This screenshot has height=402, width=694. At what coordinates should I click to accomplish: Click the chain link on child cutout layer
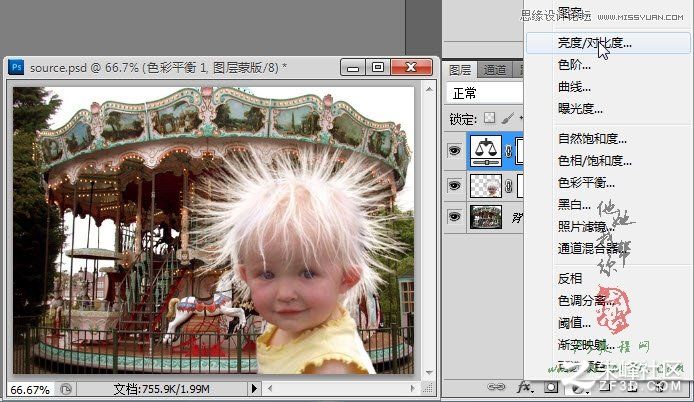[509, 186]
